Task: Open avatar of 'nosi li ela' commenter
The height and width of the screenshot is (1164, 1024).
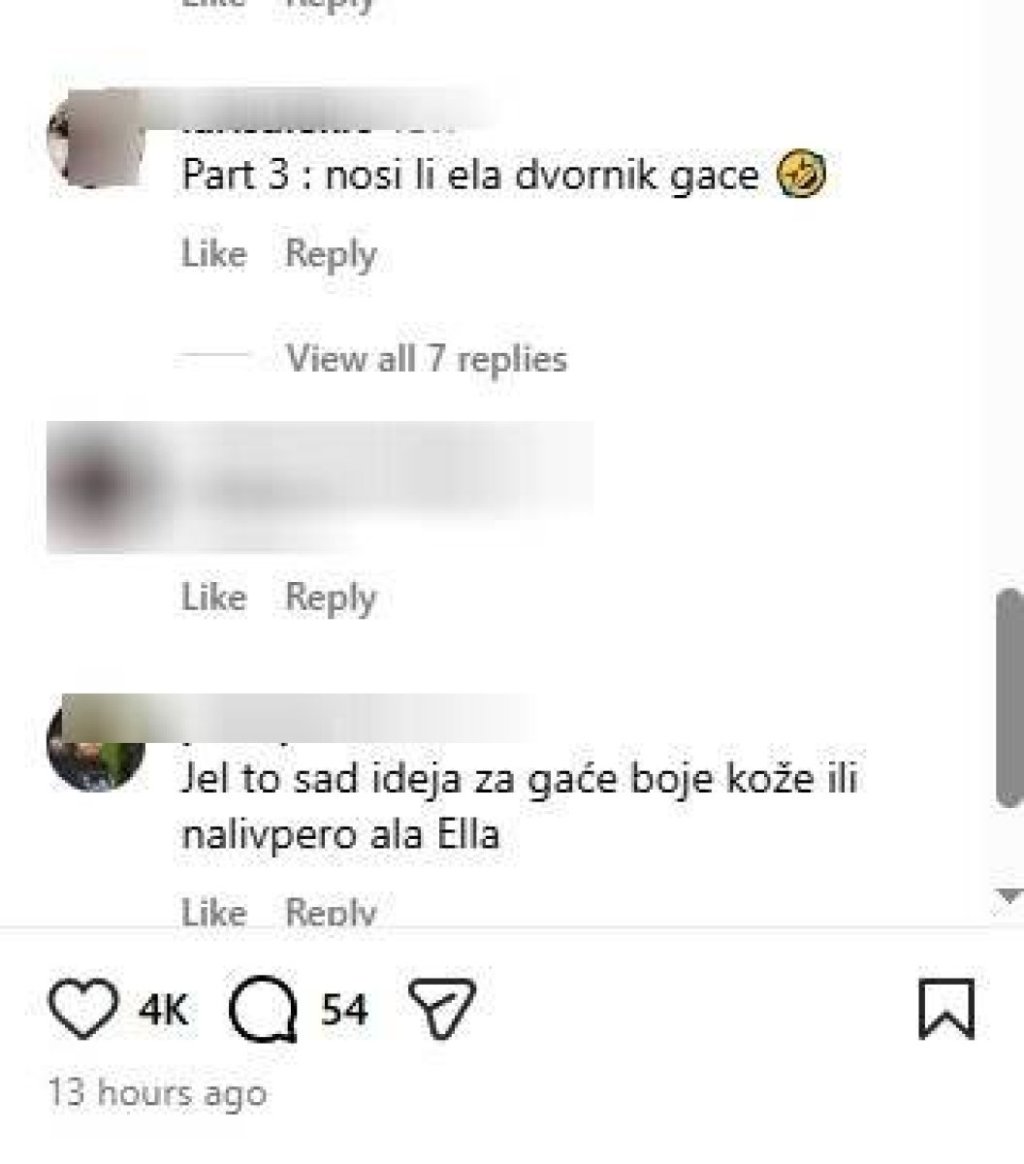Action: 95,138
